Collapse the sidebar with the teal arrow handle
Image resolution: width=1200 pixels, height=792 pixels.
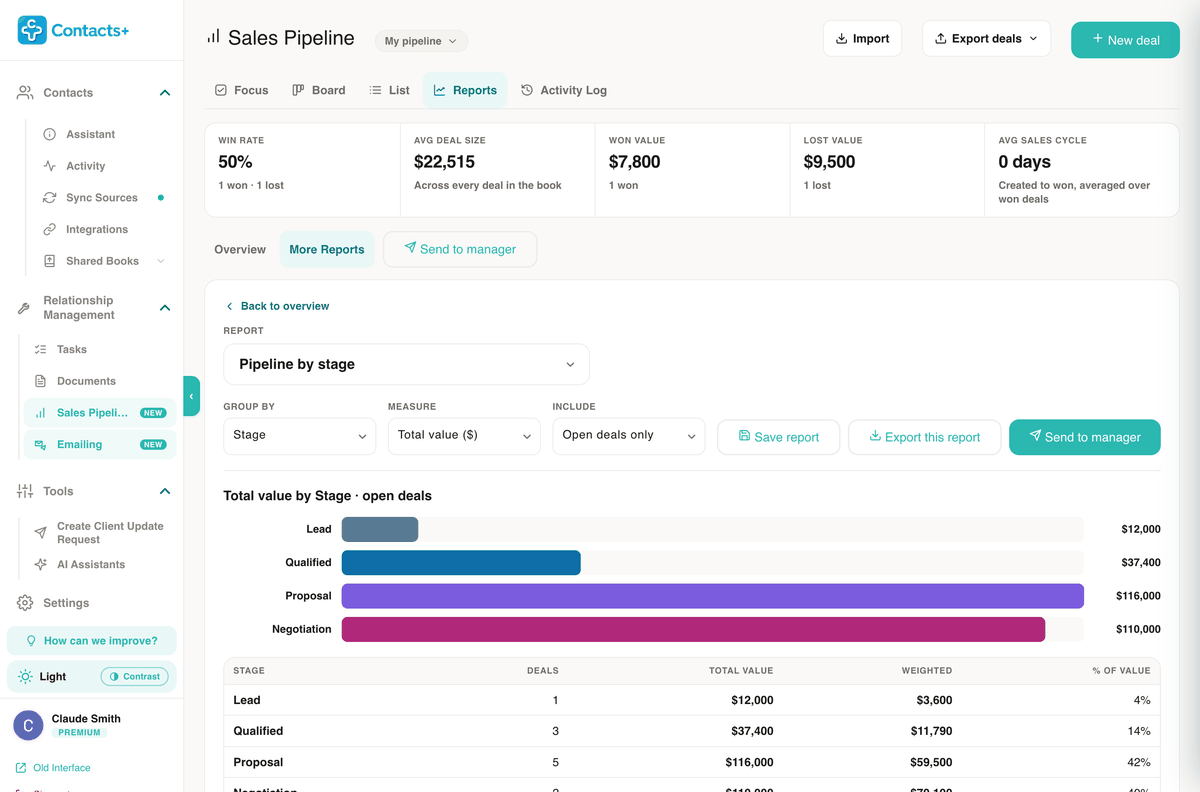pyautogui.click(x=191, y=396)
